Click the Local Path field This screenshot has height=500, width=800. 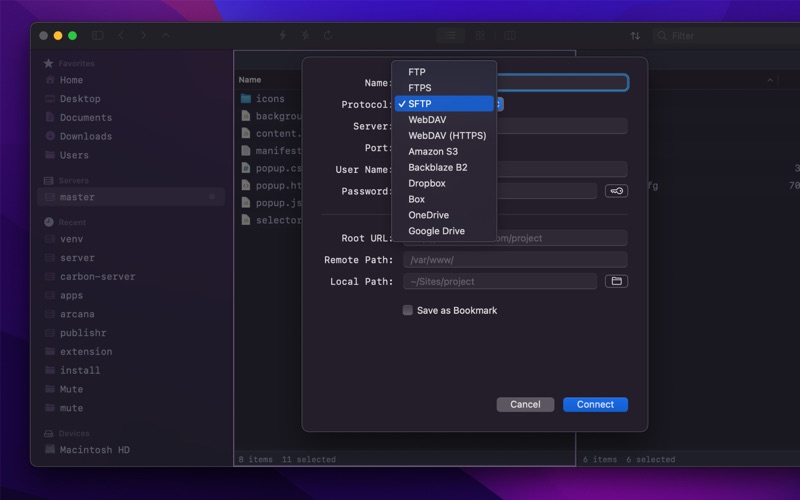point(500,281)
